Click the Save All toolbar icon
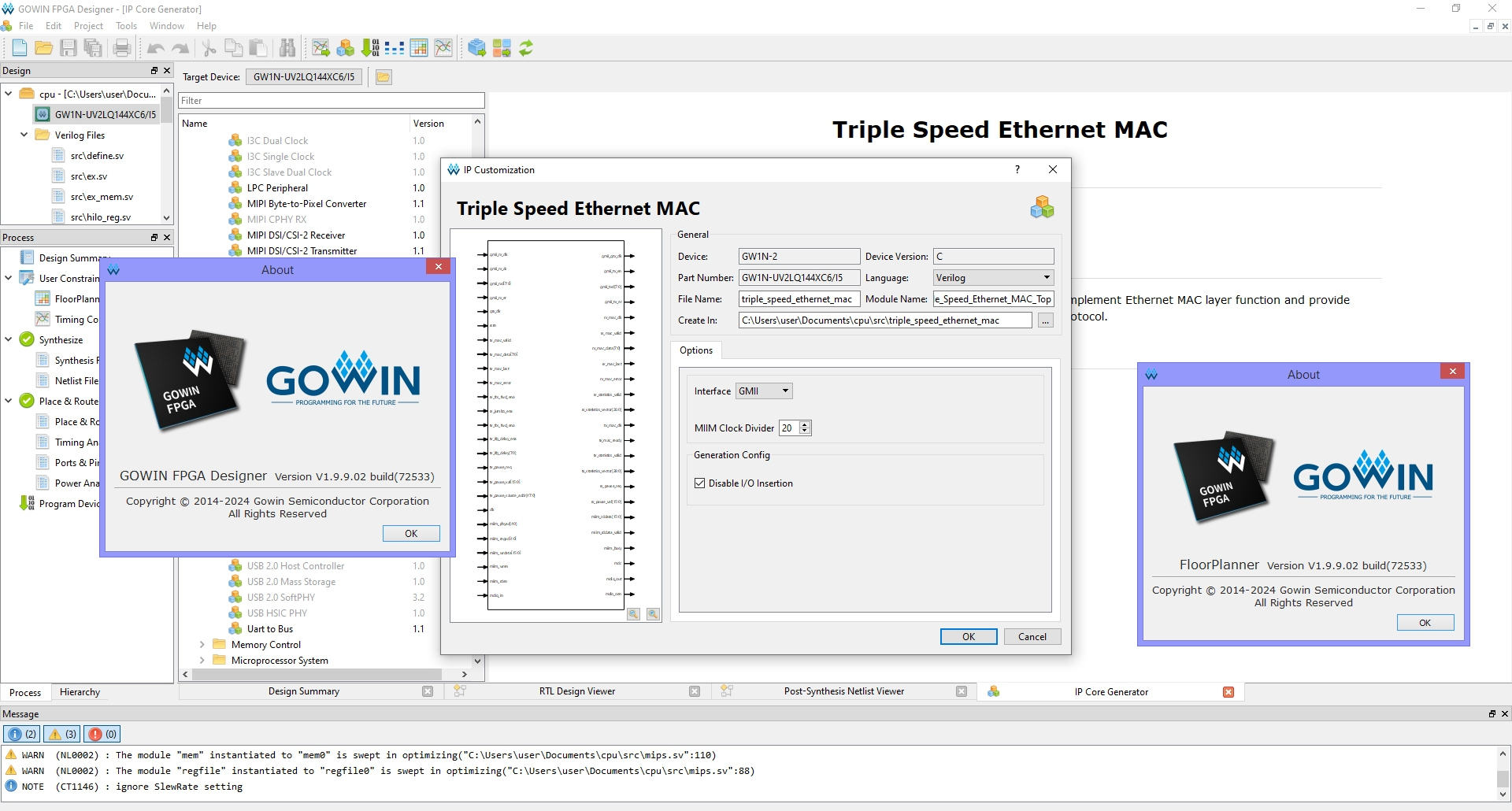 click(93, 48)
